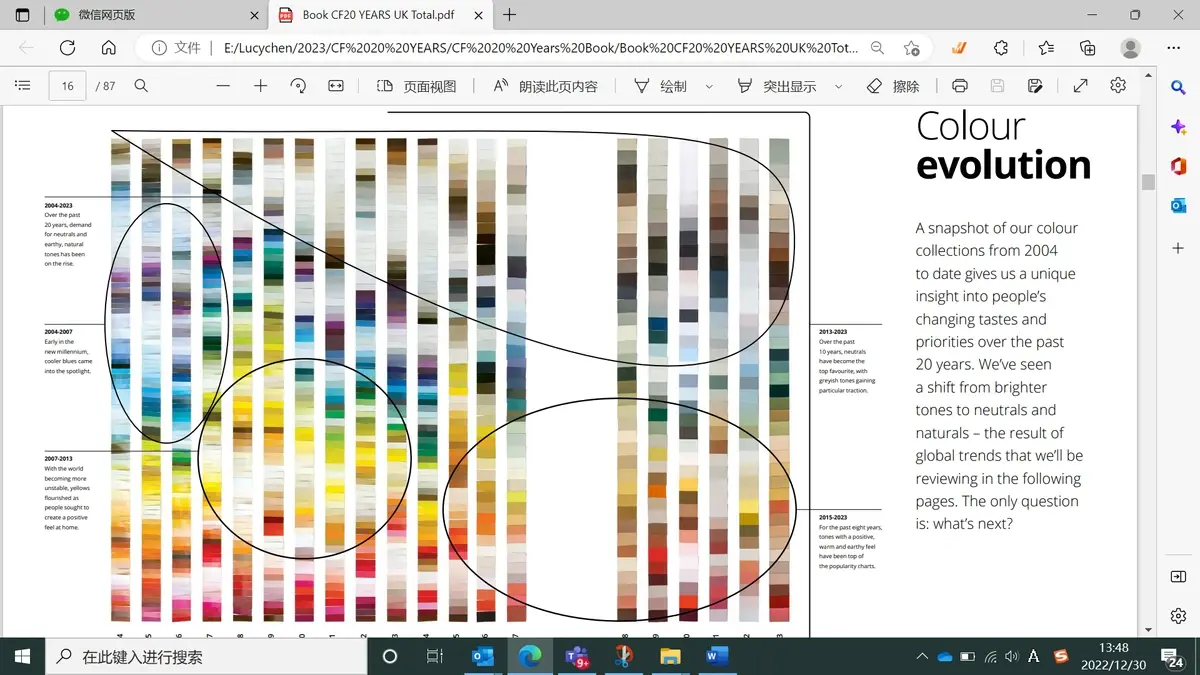This screenshot has height=675, width=1200.
Task: Zoom out with the minus button
Action: [223, 86]
